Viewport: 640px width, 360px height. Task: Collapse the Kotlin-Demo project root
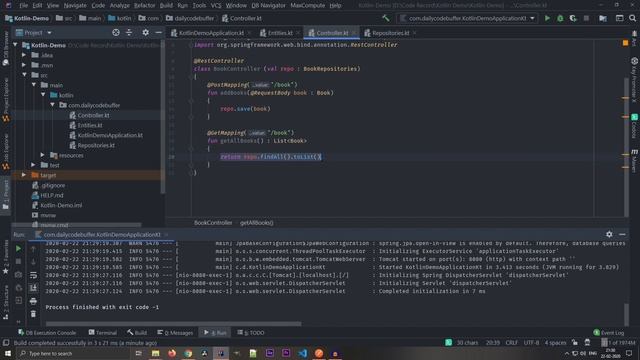16,45
